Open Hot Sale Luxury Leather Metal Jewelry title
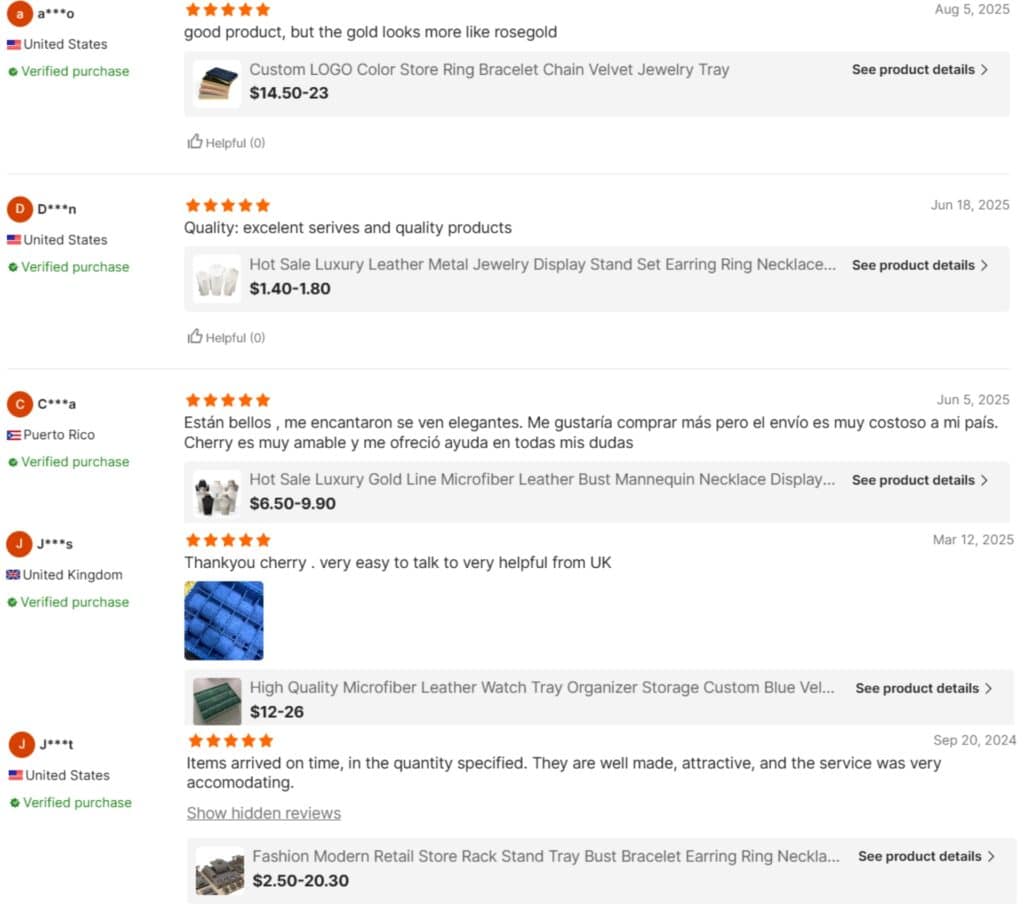Viewport: 1024px width, 907px height. [542, 265]
